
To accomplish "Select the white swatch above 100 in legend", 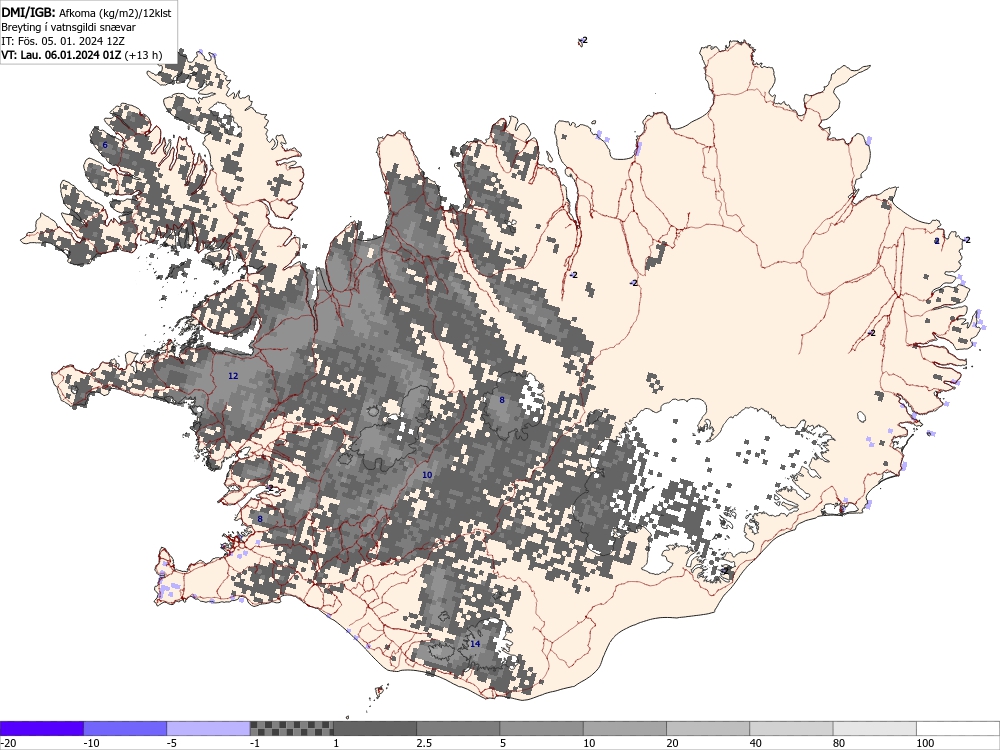I will [x=958, y=728].
